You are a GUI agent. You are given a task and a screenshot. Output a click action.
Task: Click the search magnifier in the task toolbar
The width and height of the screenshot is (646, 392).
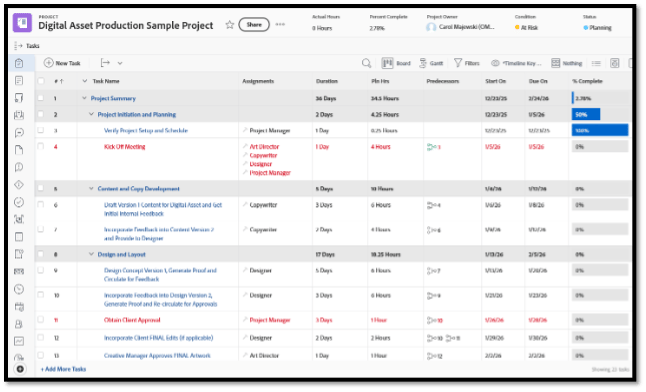[366, 63]
